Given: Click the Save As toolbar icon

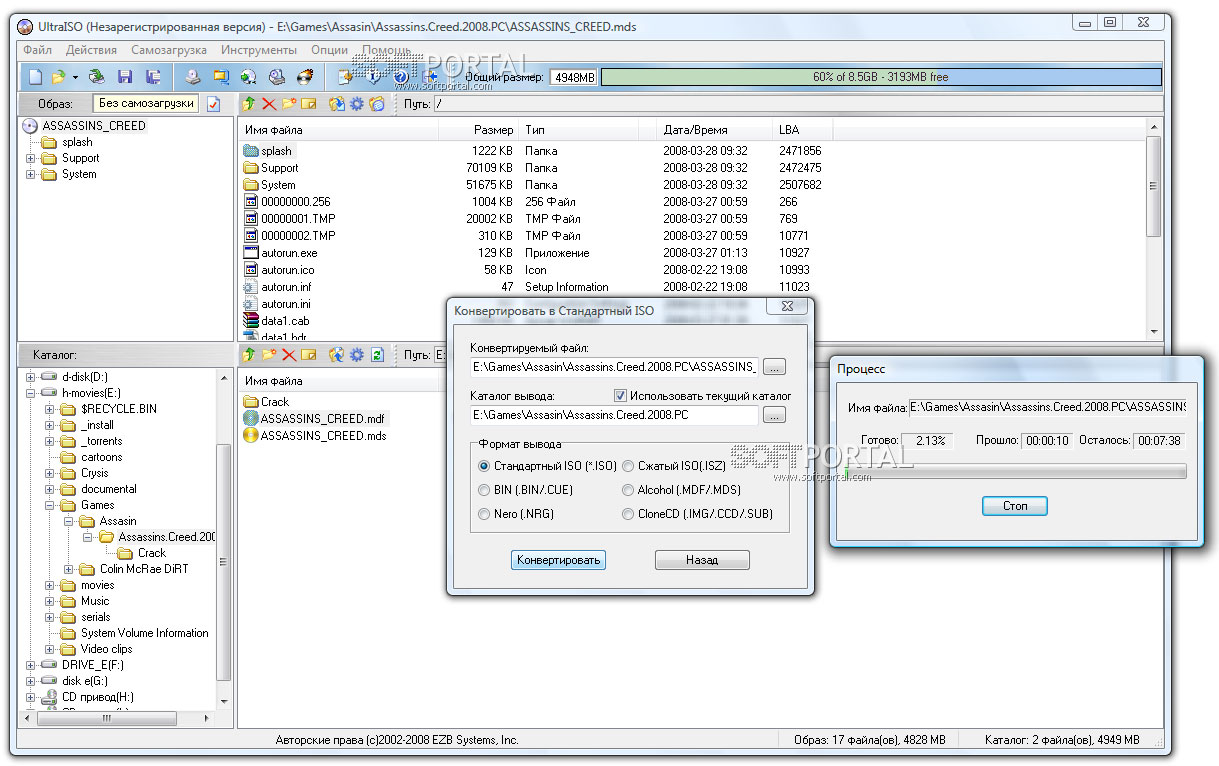Looking at the screenshot, I should click(153, 77).
